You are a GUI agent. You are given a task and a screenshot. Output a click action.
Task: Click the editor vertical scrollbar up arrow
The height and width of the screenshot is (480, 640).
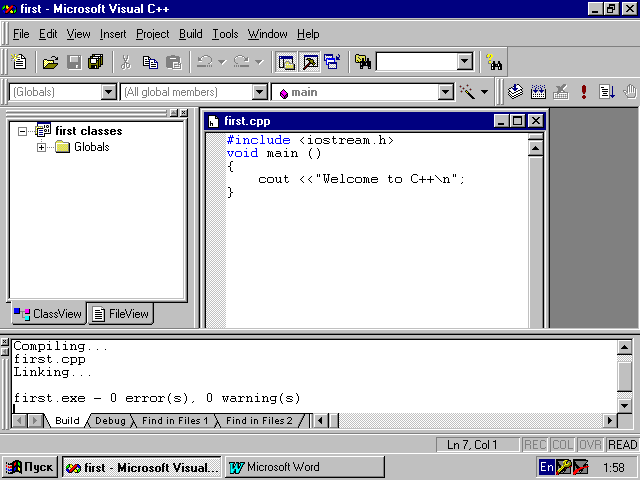[535, 148]
